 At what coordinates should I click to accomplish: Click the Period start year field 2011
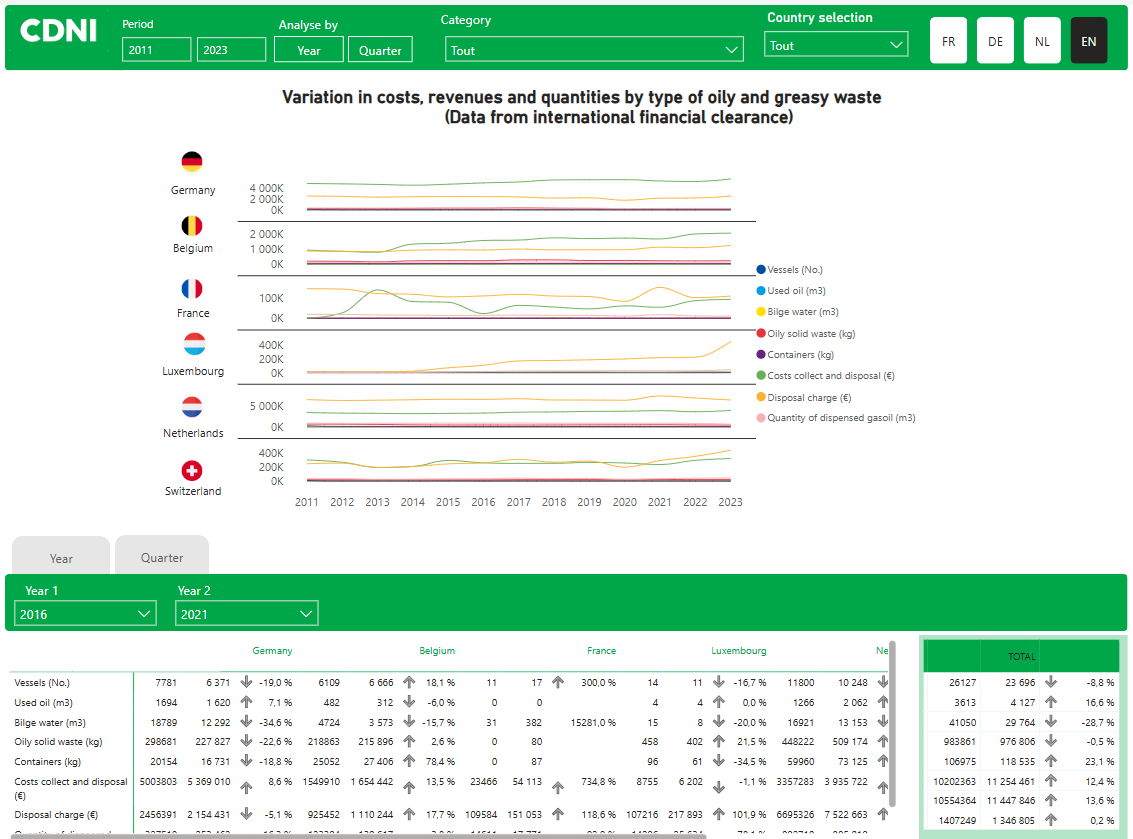[x=156, y=50]
